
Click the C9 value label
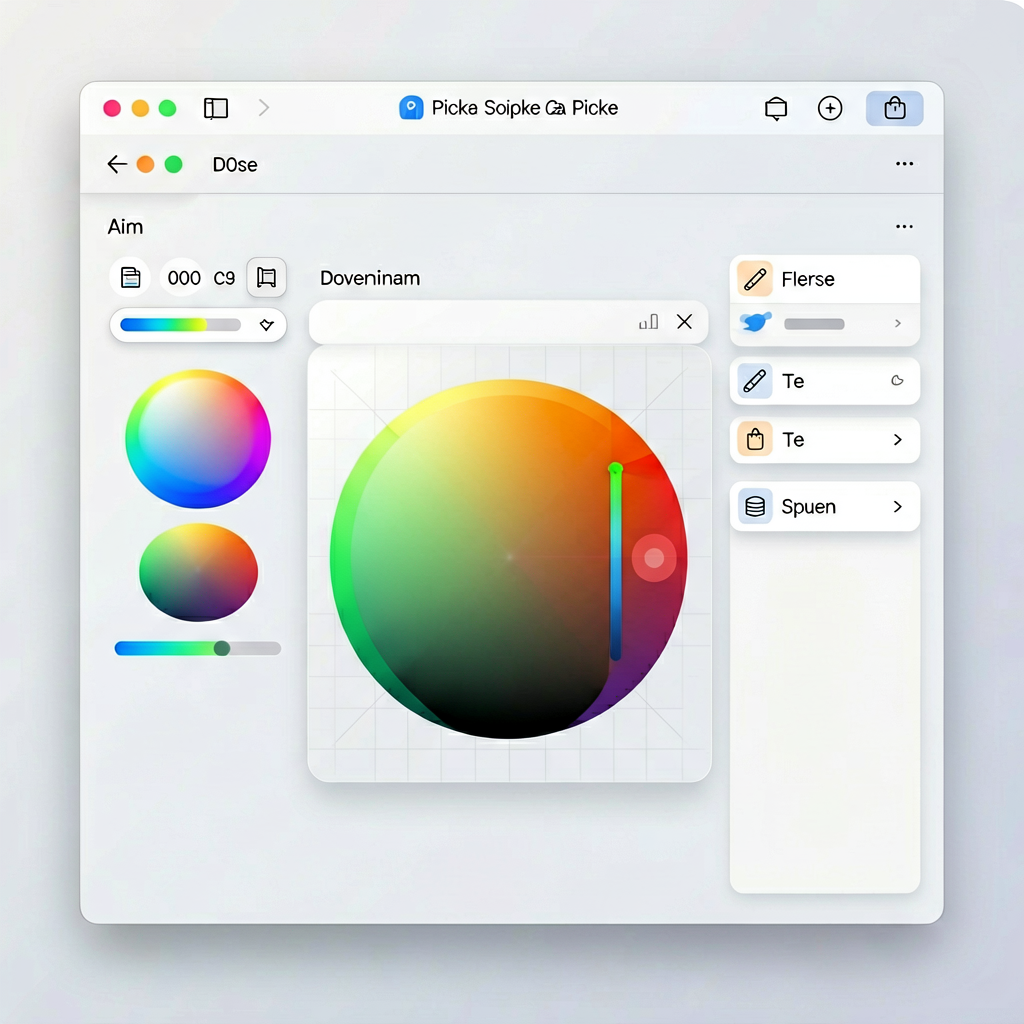(224, 278)
